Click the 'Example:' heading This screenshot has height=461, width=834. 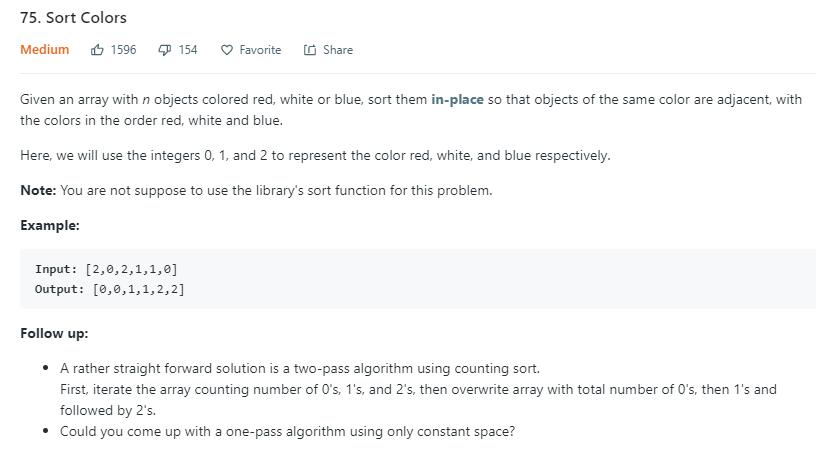[50, 226]
